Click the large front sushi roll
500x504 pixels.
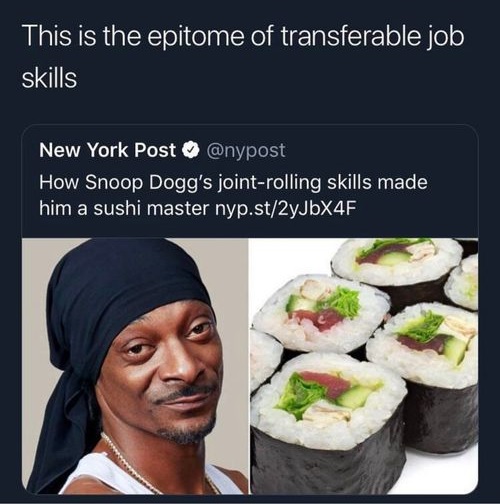point(328,423)
